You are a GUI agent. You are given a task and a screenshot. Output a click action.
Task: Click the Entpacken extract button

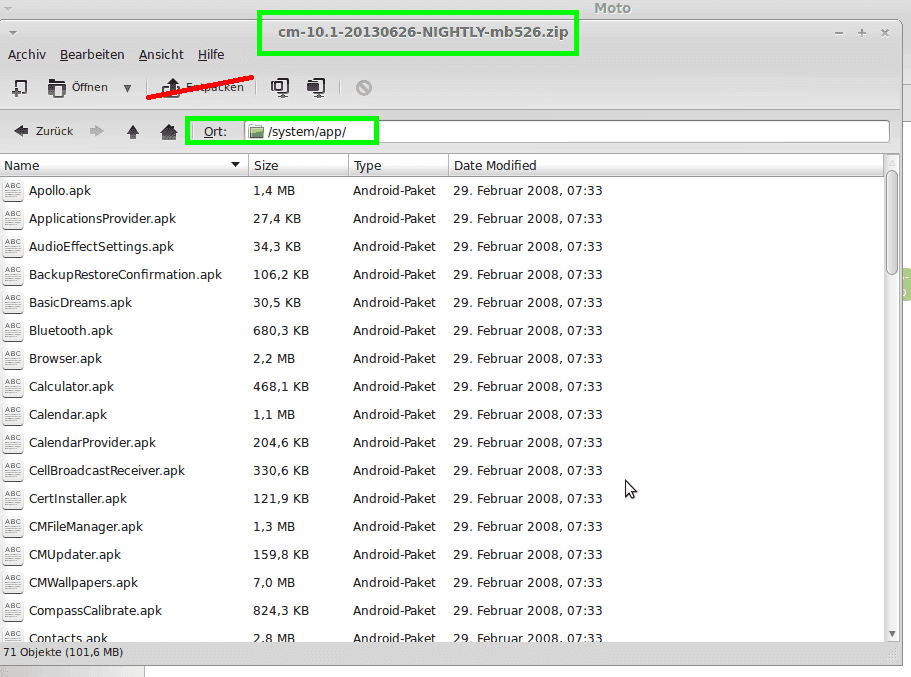click(x=202, y=88)
